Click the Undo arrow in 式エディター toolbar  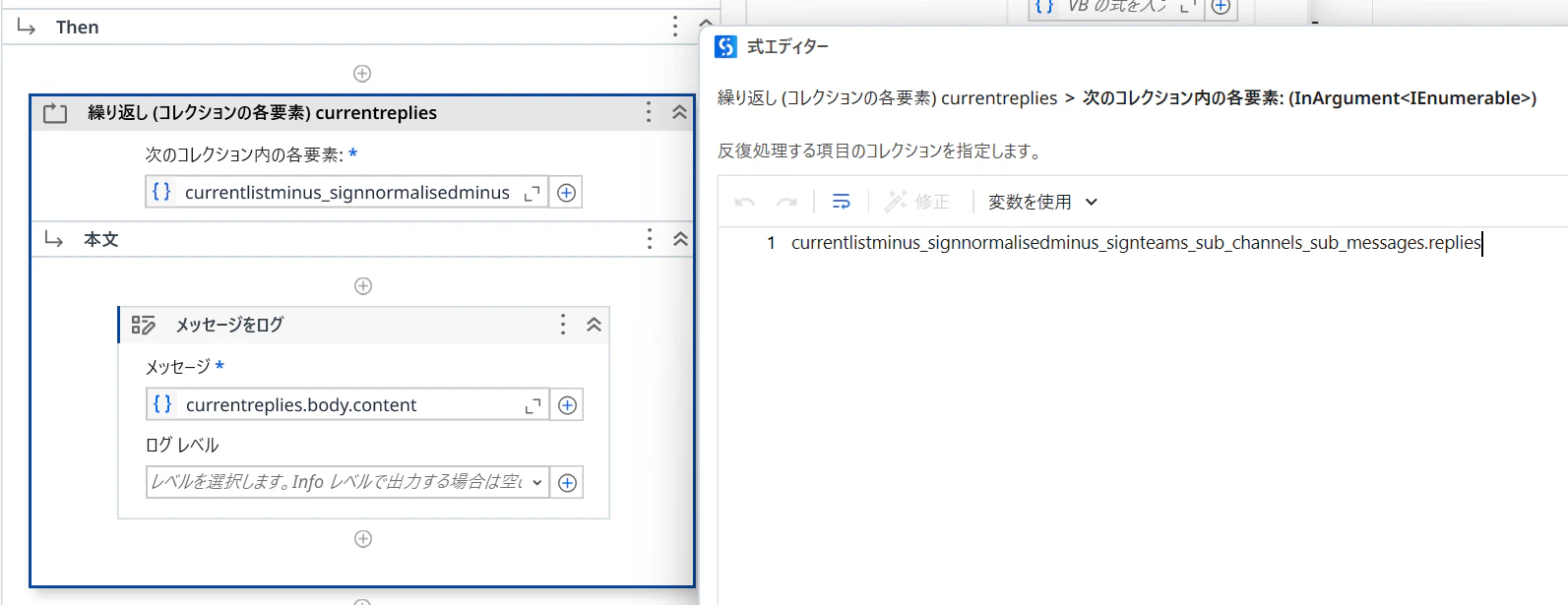tap(745, 202)
